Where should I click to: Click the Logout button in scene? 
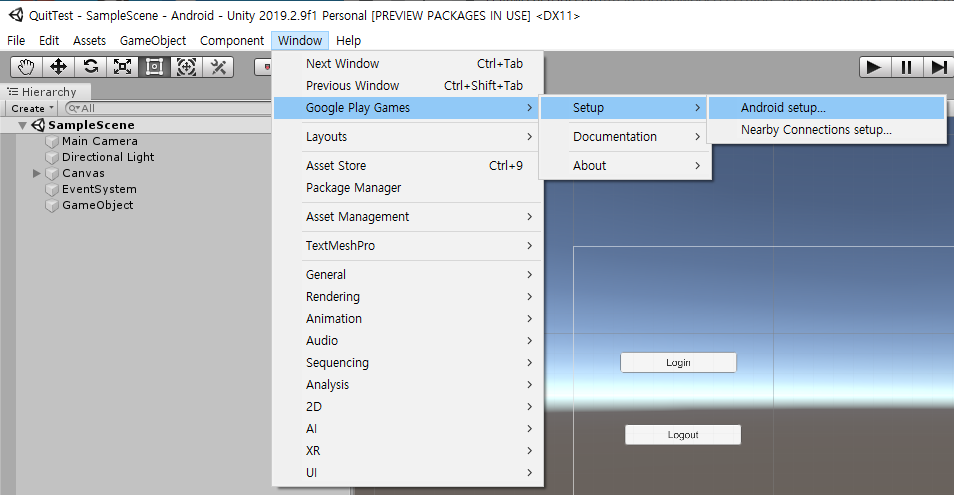coord(683,435)
